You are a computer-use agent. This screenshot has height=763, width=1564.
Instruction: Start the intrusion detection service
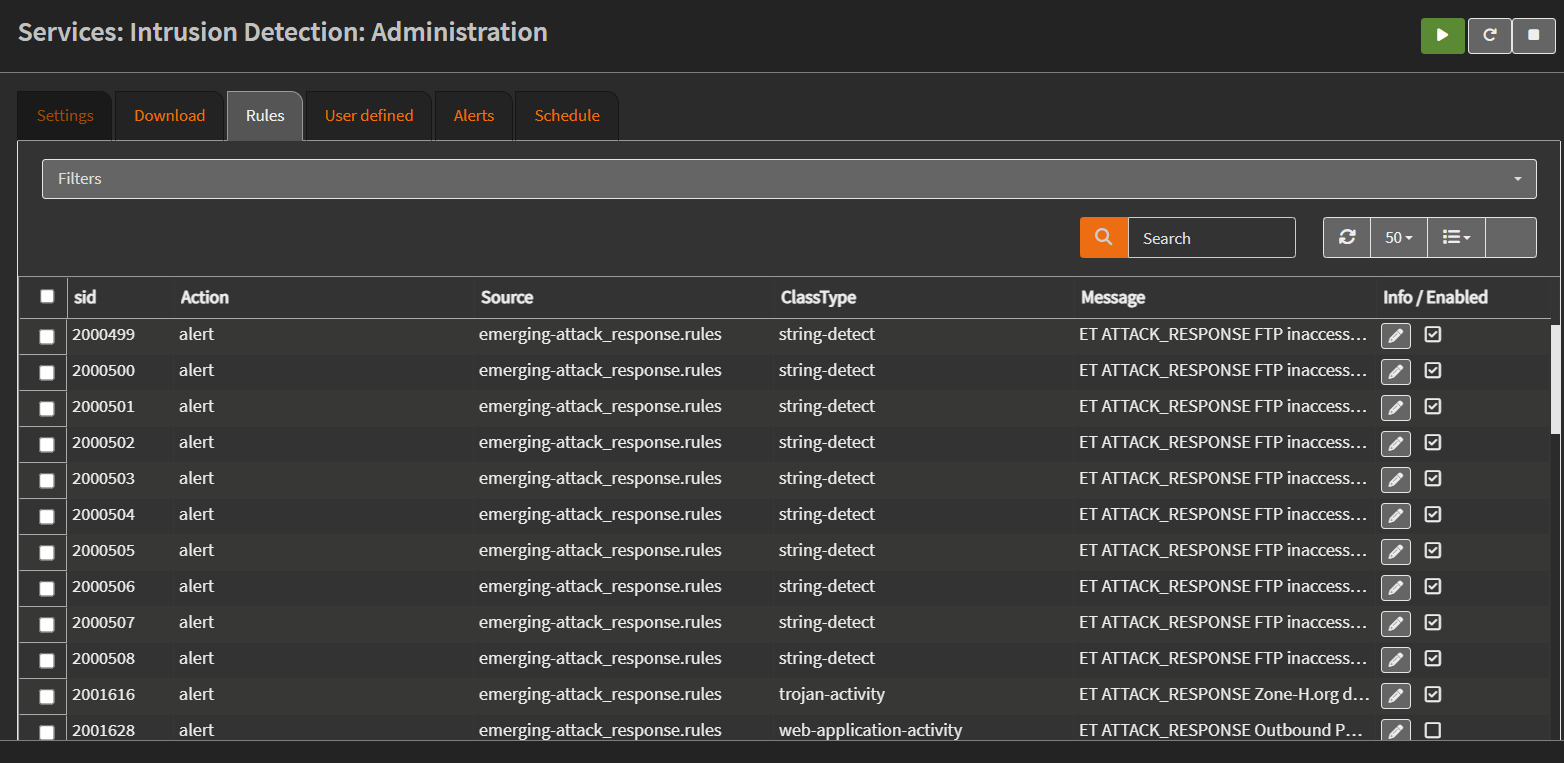click(1442, 35)
